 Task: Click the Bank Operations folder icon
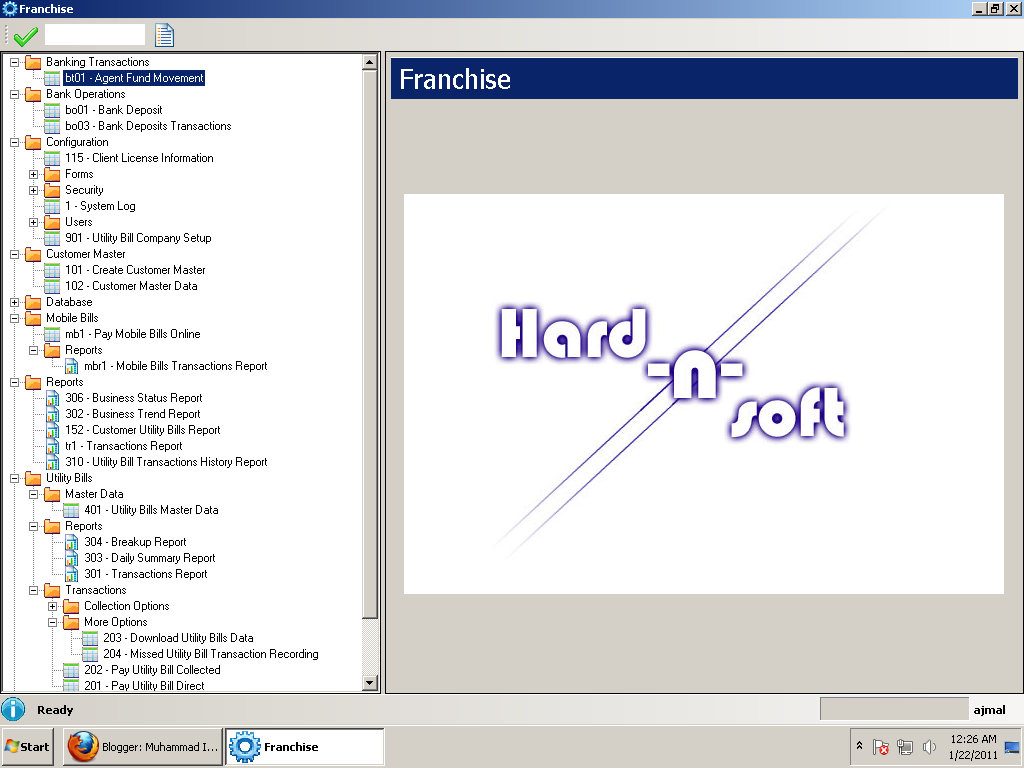click(x=33, y=94)
